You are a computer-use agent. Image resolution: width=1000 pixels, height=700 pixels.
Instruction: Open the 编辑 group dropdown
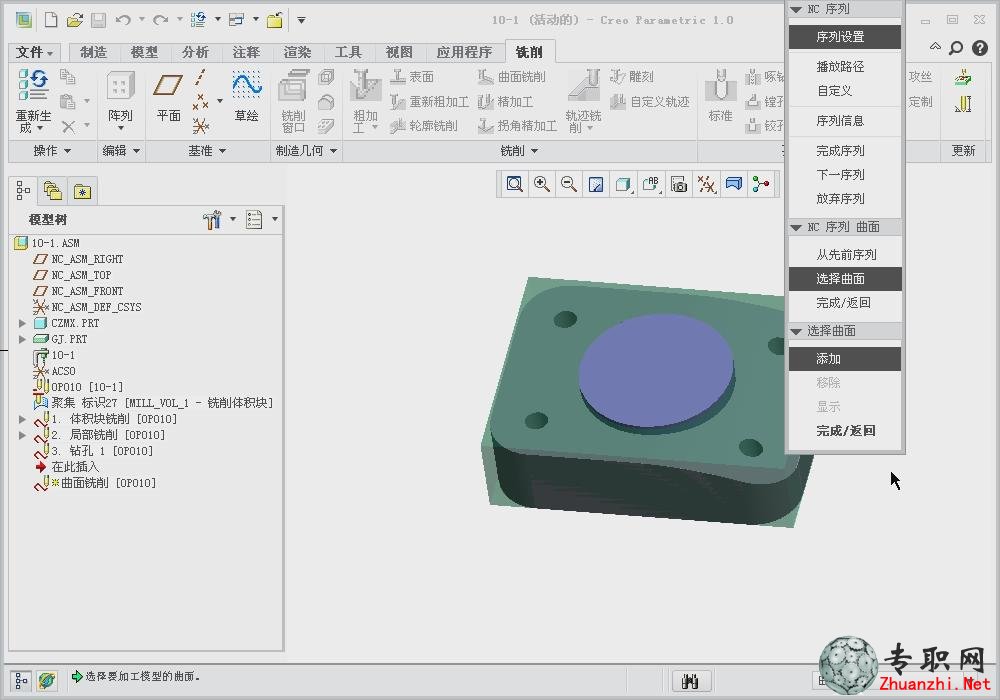(121, 151)
